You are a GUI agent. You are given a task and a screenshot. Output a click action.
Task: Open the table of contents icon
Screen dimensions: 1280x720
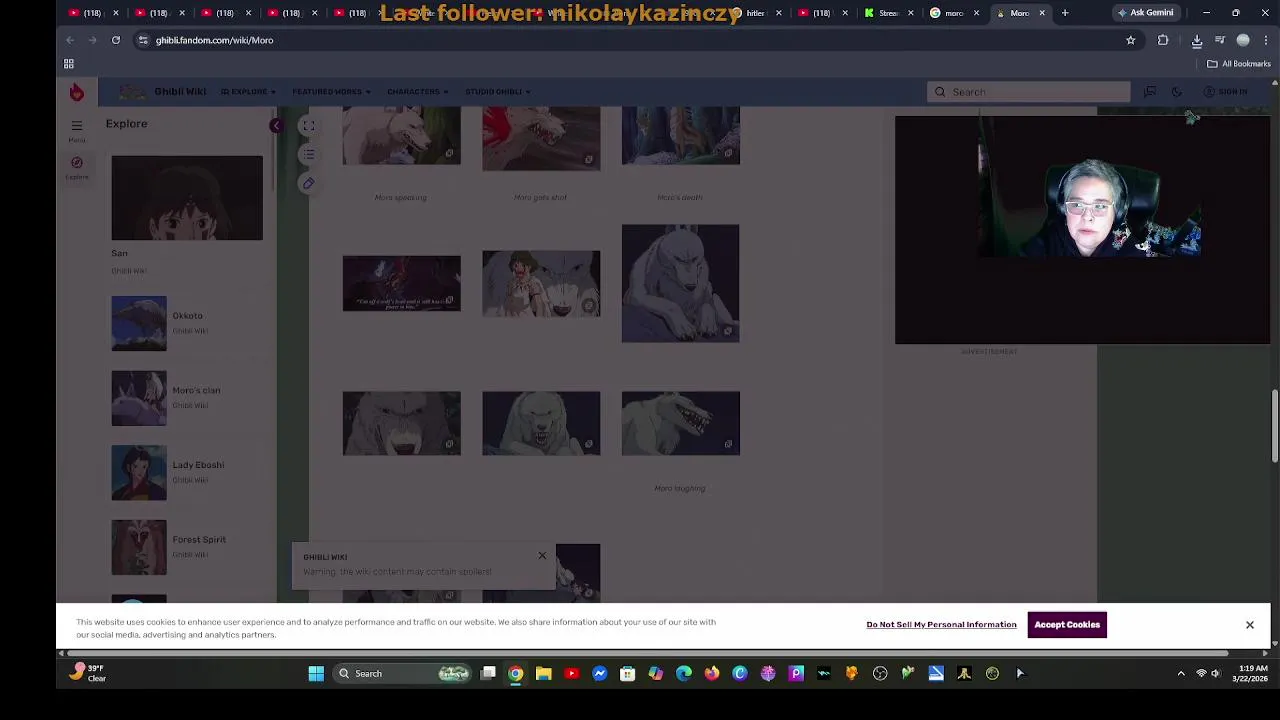309,154
